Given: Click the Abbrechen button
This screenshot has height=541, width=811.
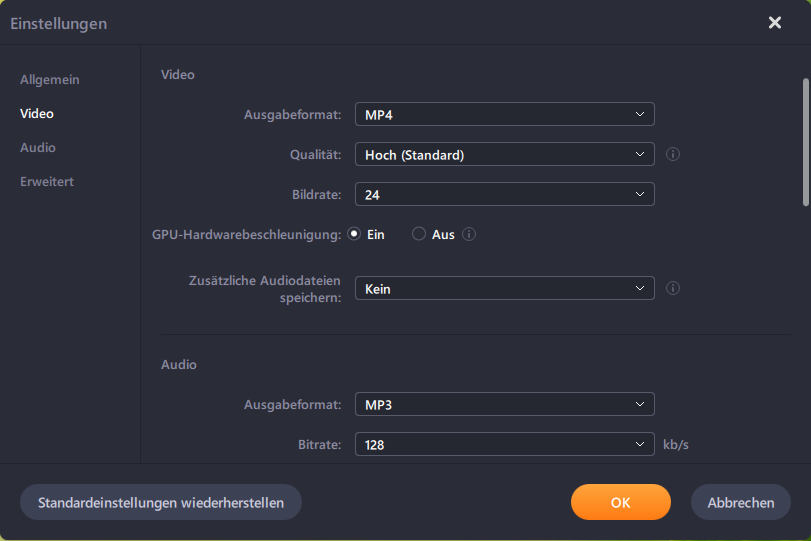Looking at the screenshot, I should coord(740,502).
